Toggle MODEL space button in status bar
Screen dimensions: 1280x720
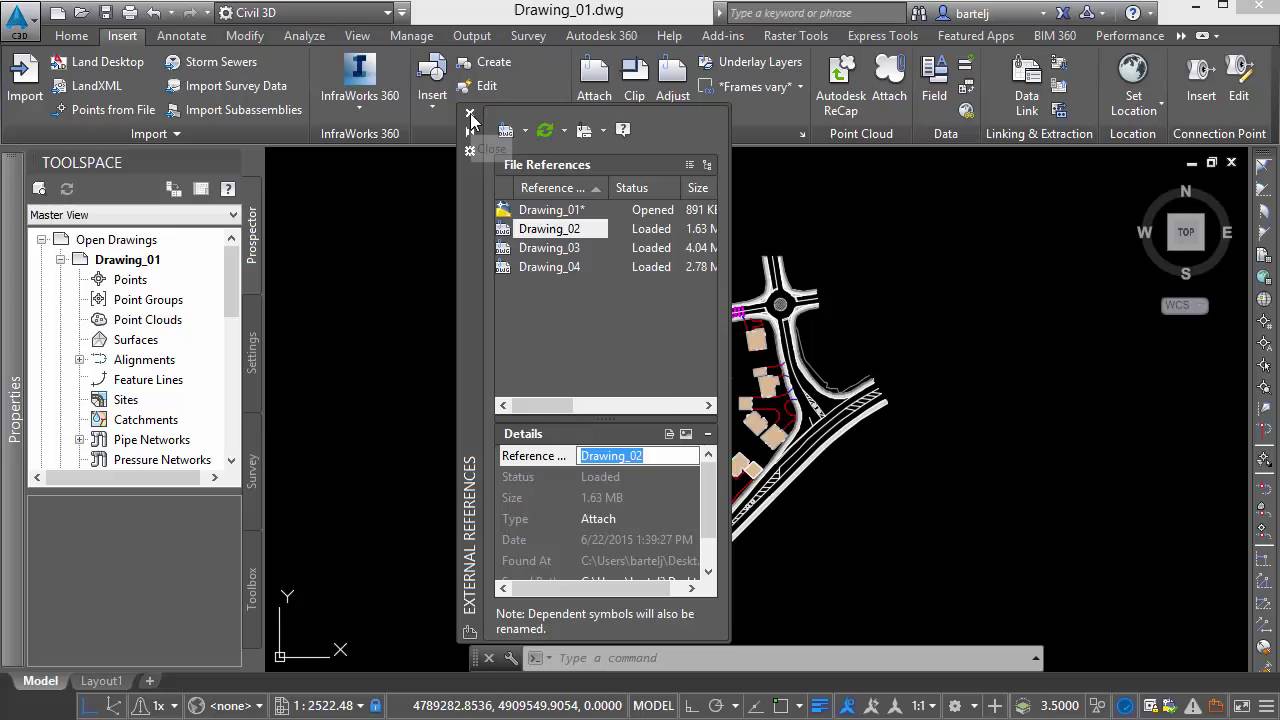653,705
